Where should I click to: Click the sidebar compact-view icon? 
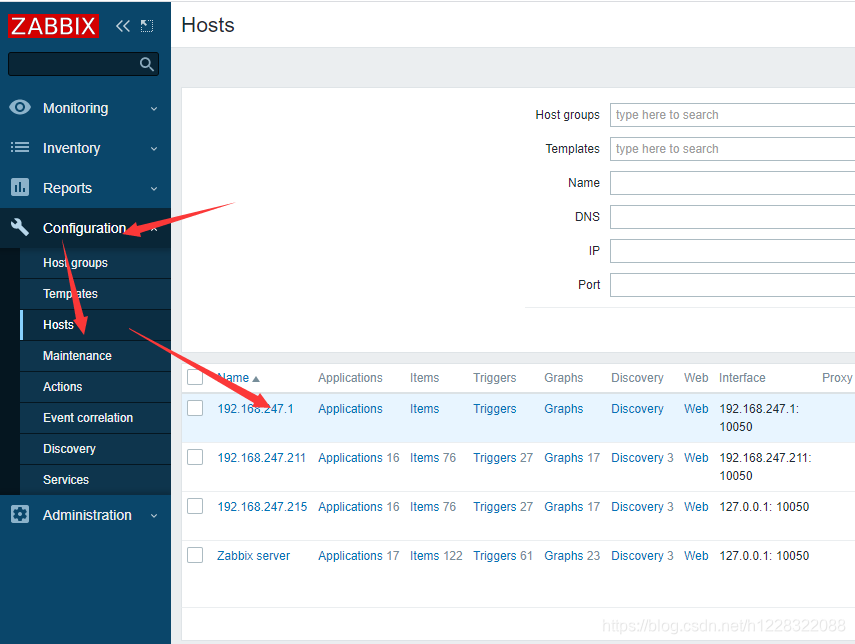(147, 26)
